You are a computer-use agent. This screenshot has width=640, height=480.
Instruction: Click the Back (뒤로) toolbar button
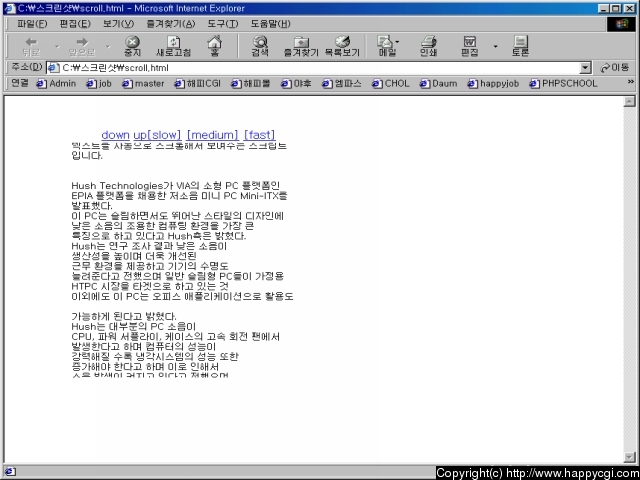31,46
